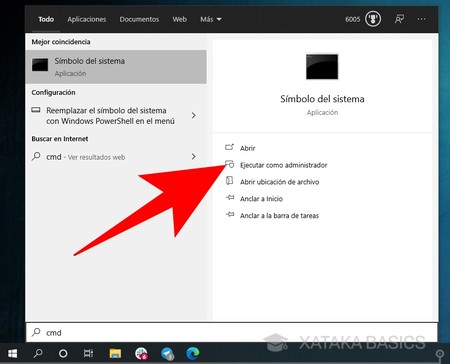Screen dimensions: 450x364
Task: Click the Configuración section heading
Action: 53,93
